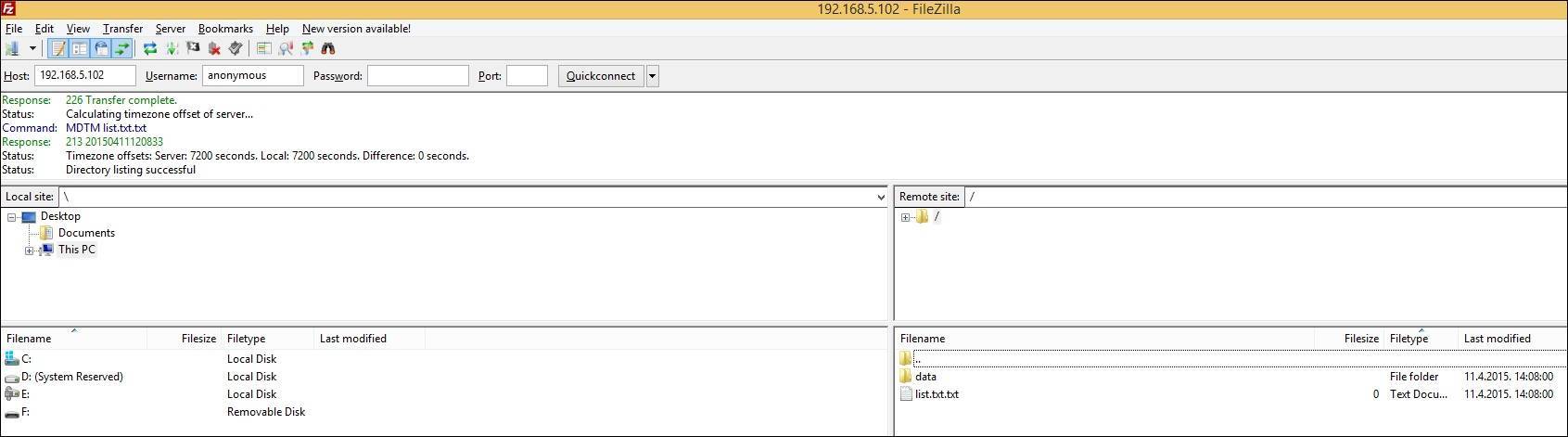The height and width of the screenshot is (437, 1568).
Task: Refresh the file and folder lists
Action: click(149, 48)
